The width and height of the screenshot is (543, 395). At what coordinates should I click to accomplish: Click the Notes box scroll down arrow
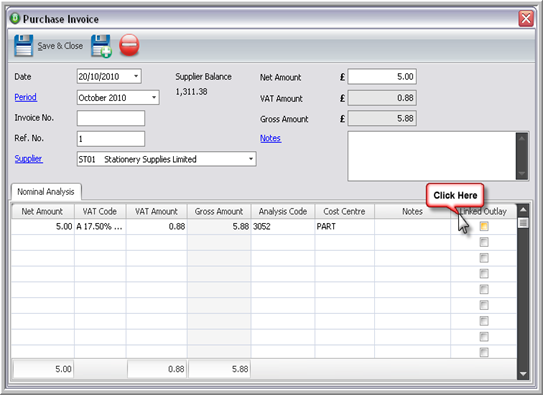[x=522, y=174]
